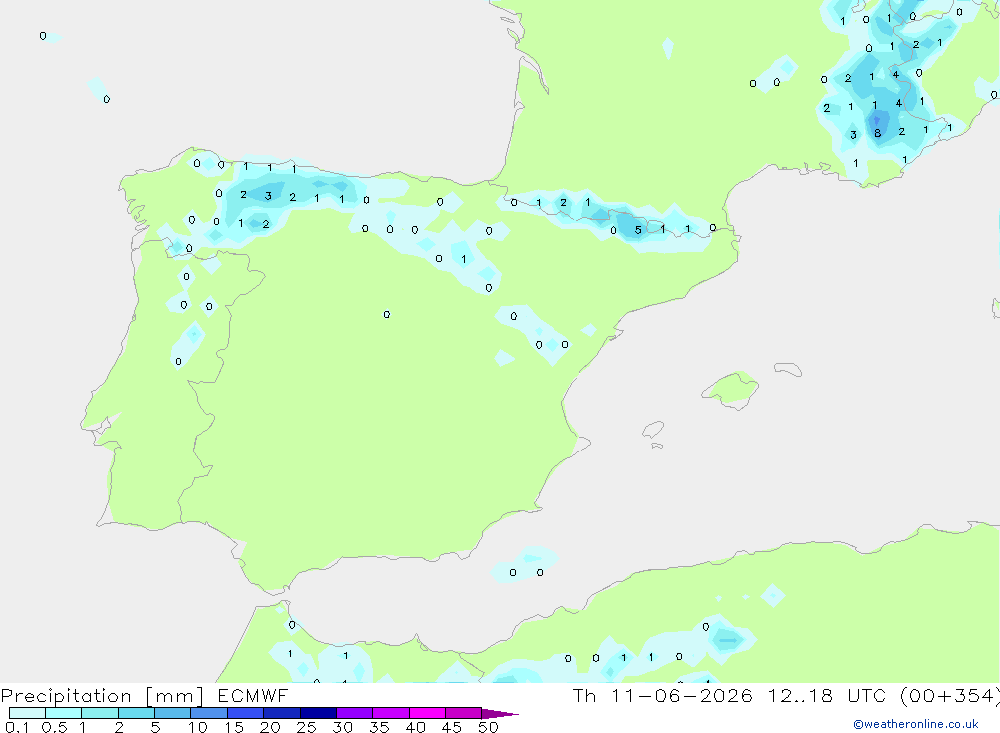Click the 'Precipitation' title word
The width and height of the screenshot is (1000, 733).
tap(66, 696)
